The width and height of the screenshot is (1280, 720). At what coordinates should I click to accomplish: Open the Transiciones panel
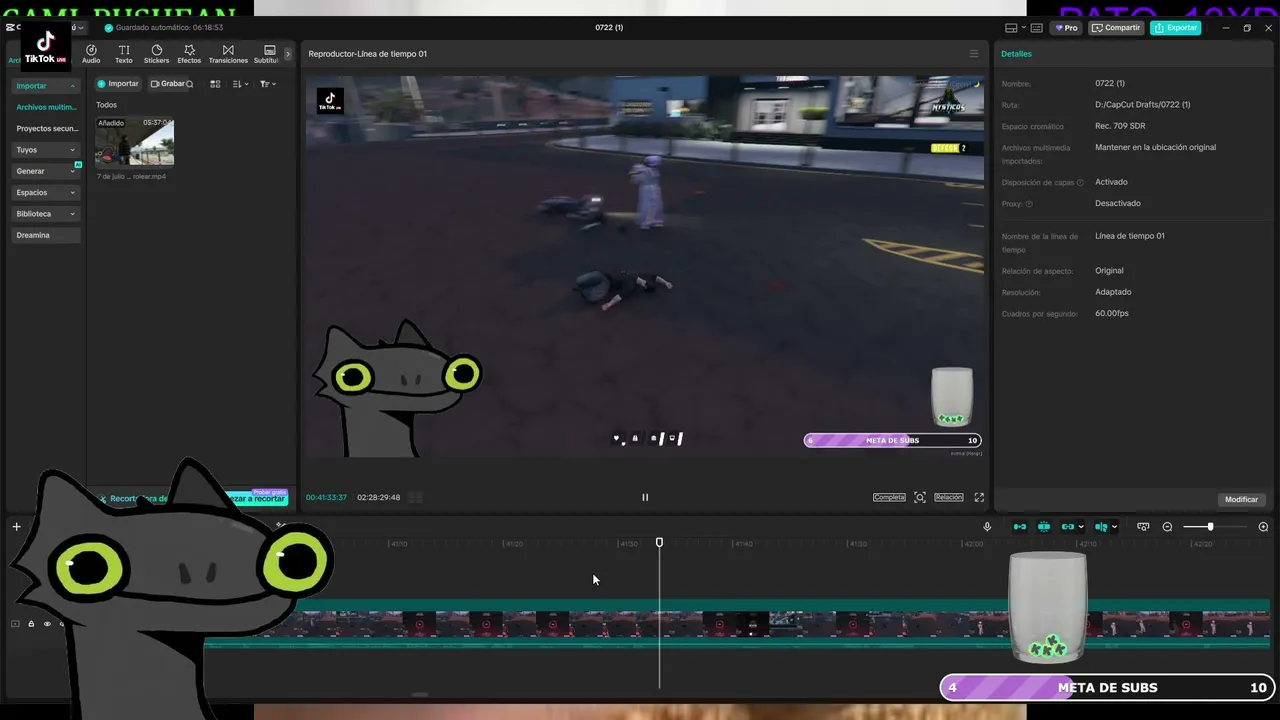click(x=228, y=54)
